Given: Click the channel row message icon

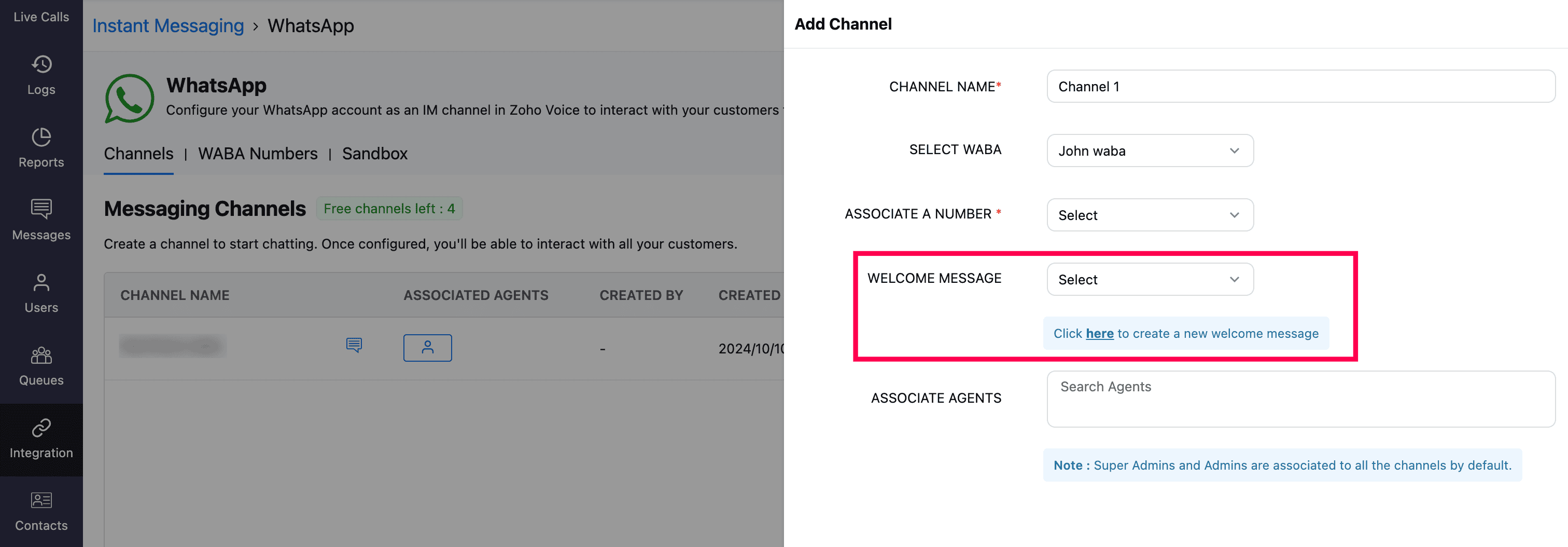Looking at the screenshot, I should tap(354, 345).
